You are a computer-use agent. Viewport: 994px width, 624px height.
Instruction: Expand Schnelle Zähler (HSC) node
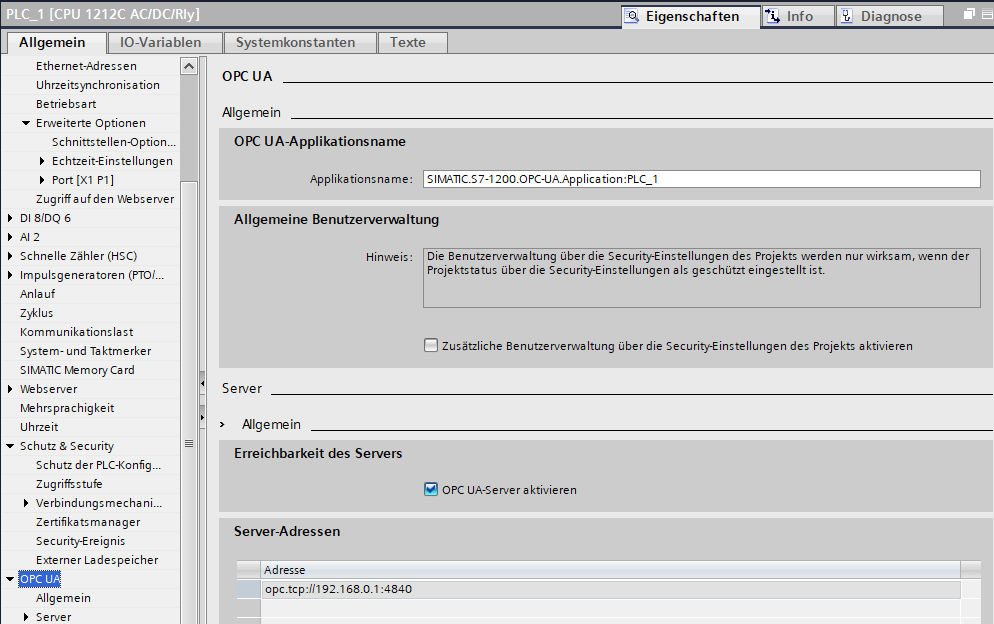10,256
